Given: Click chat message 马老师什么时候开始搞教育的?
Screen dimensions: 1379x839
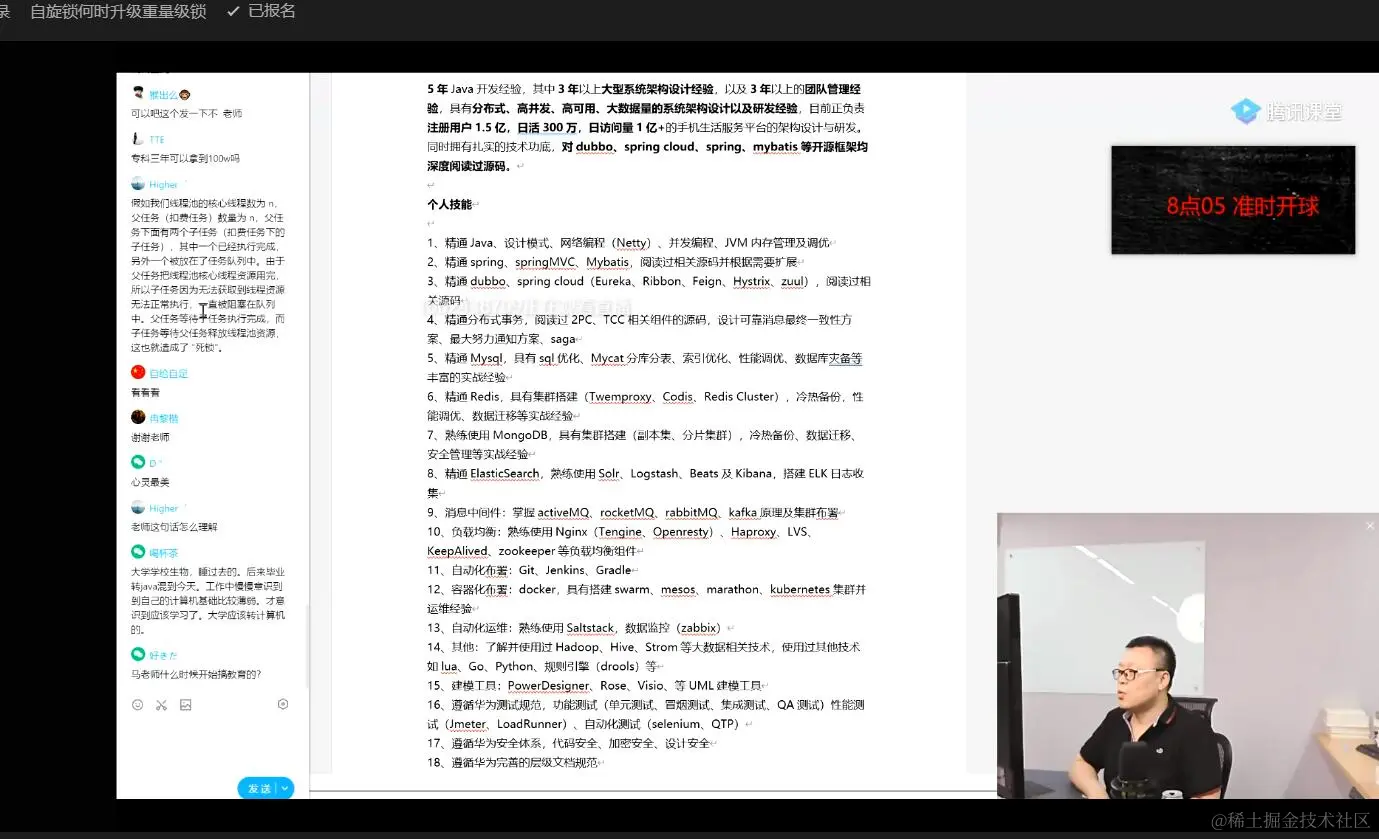Looking at the screenshot, I should click(x=196, y=674).
